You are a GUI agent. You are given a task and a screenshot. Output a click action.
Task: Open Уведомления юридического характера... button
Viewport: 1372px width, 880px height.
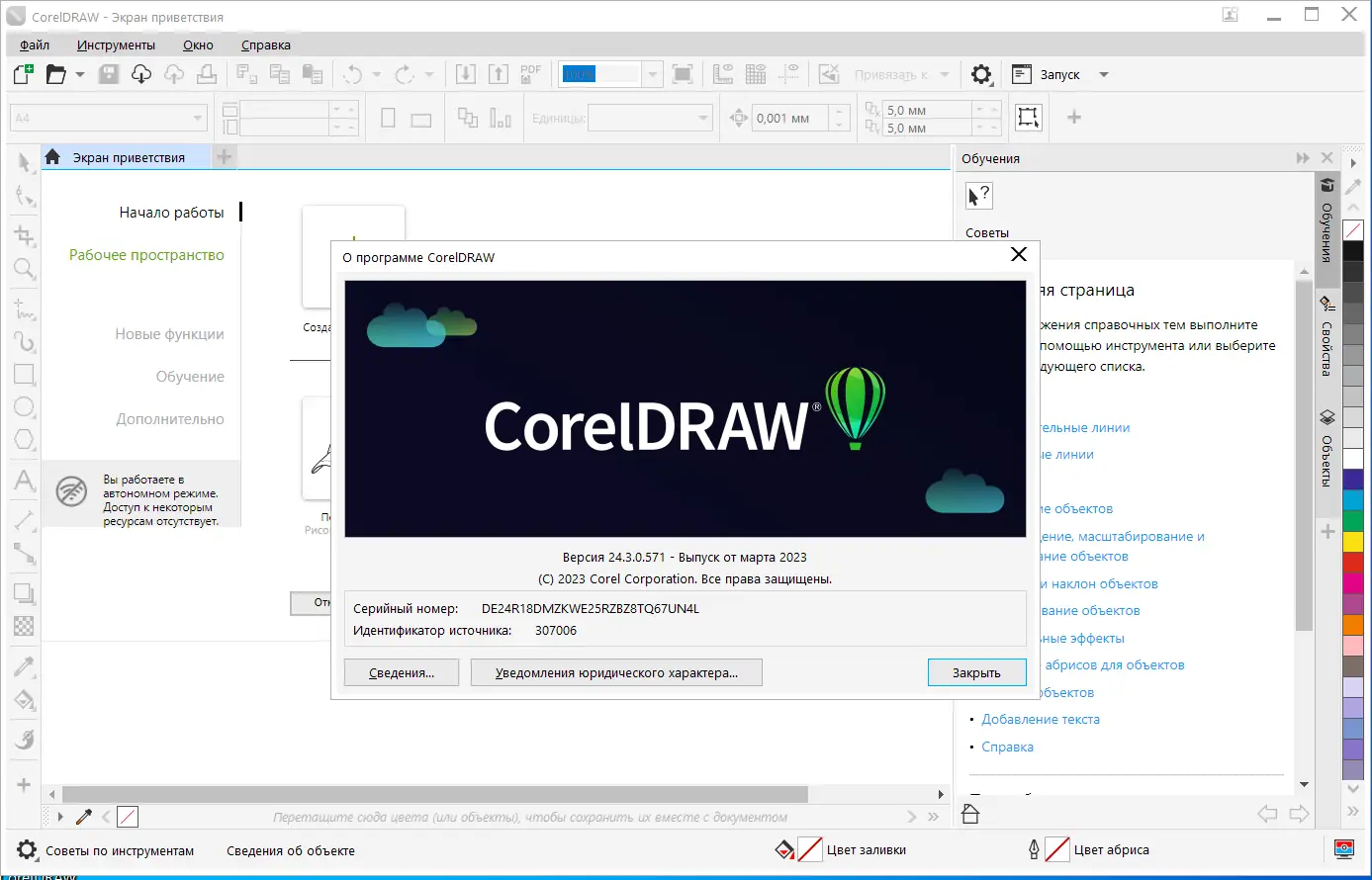[617, 672]
